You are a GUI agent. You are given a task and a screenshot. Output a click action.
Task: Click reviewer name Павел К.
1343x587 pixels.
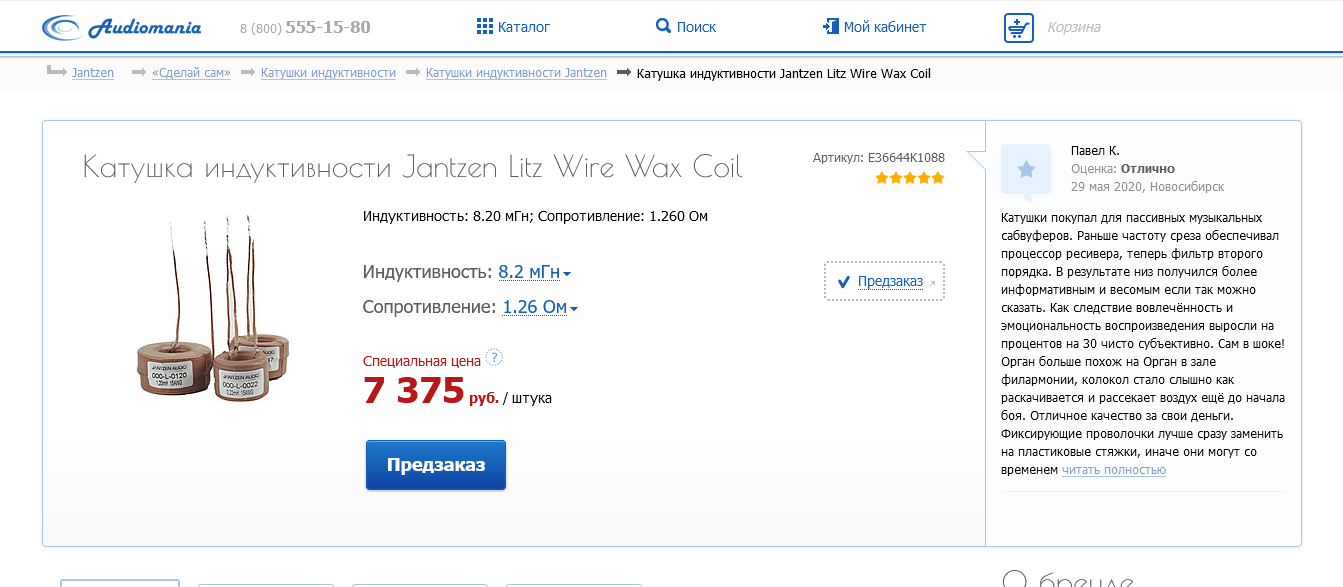[x=1095, y=150]
